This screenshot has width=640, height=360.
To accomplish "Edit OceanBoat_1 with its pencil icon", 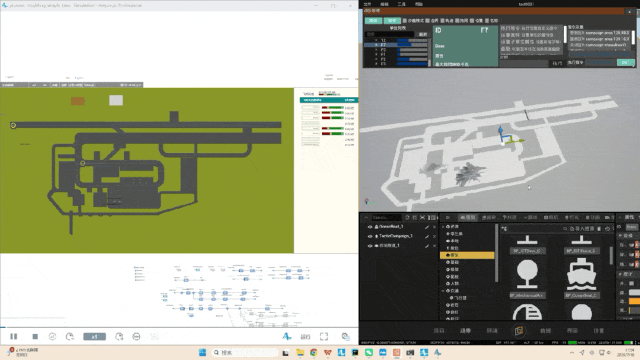I will click(427, 227).
